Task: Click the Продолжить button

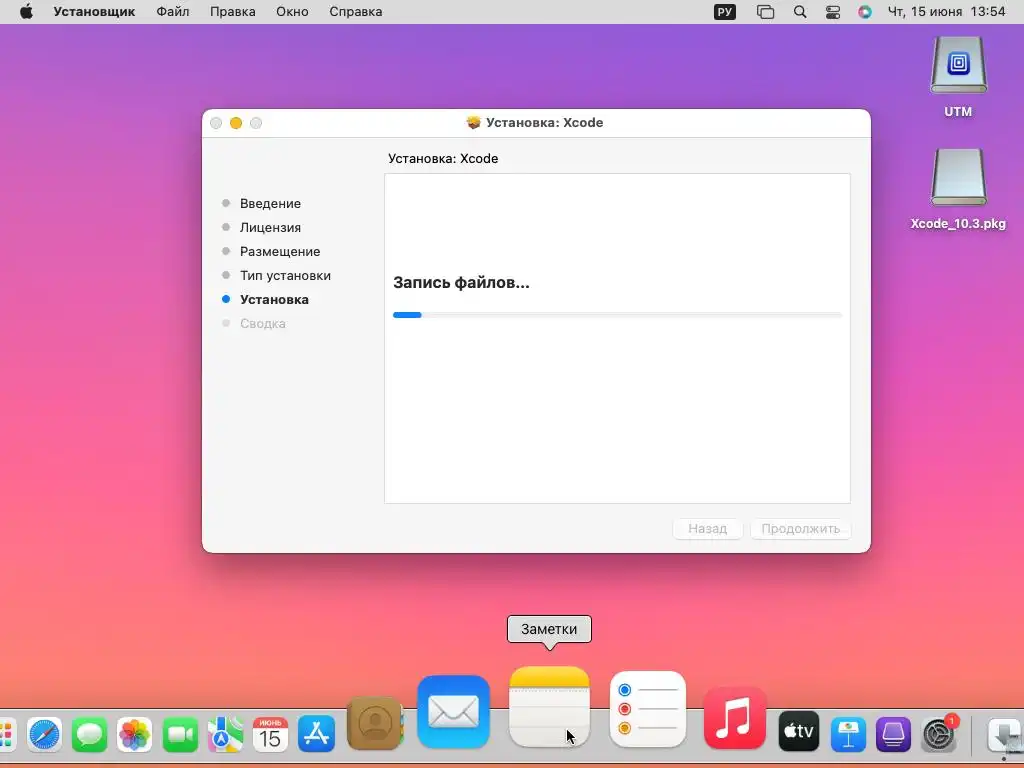Action: tap(801, 528)
